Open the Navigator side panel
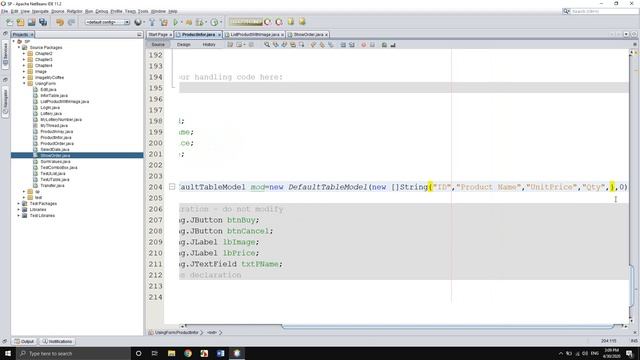Viewport: 640px width, 360px height. 5,101
